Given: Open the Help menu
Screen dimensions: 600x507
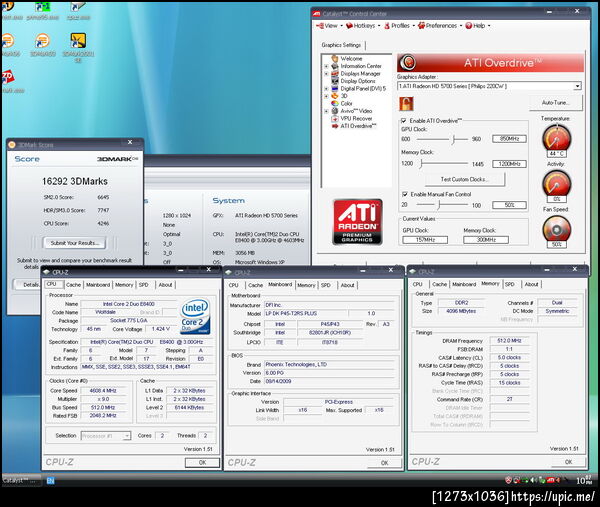Looking at the screenshot, I should [x=478, y=26].
